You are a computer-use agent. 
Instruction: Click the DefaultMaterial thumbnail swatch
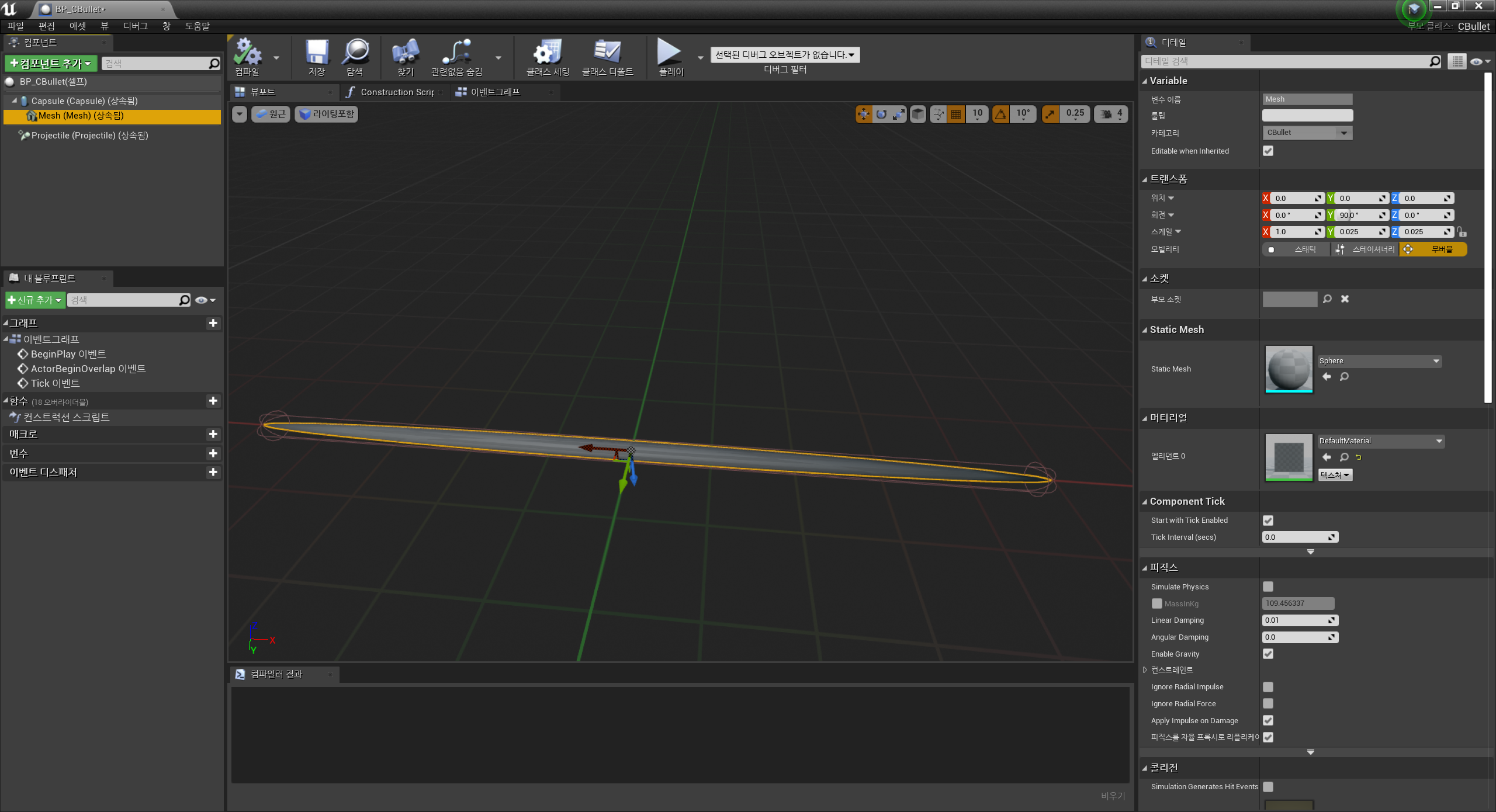pos(1288,457)
